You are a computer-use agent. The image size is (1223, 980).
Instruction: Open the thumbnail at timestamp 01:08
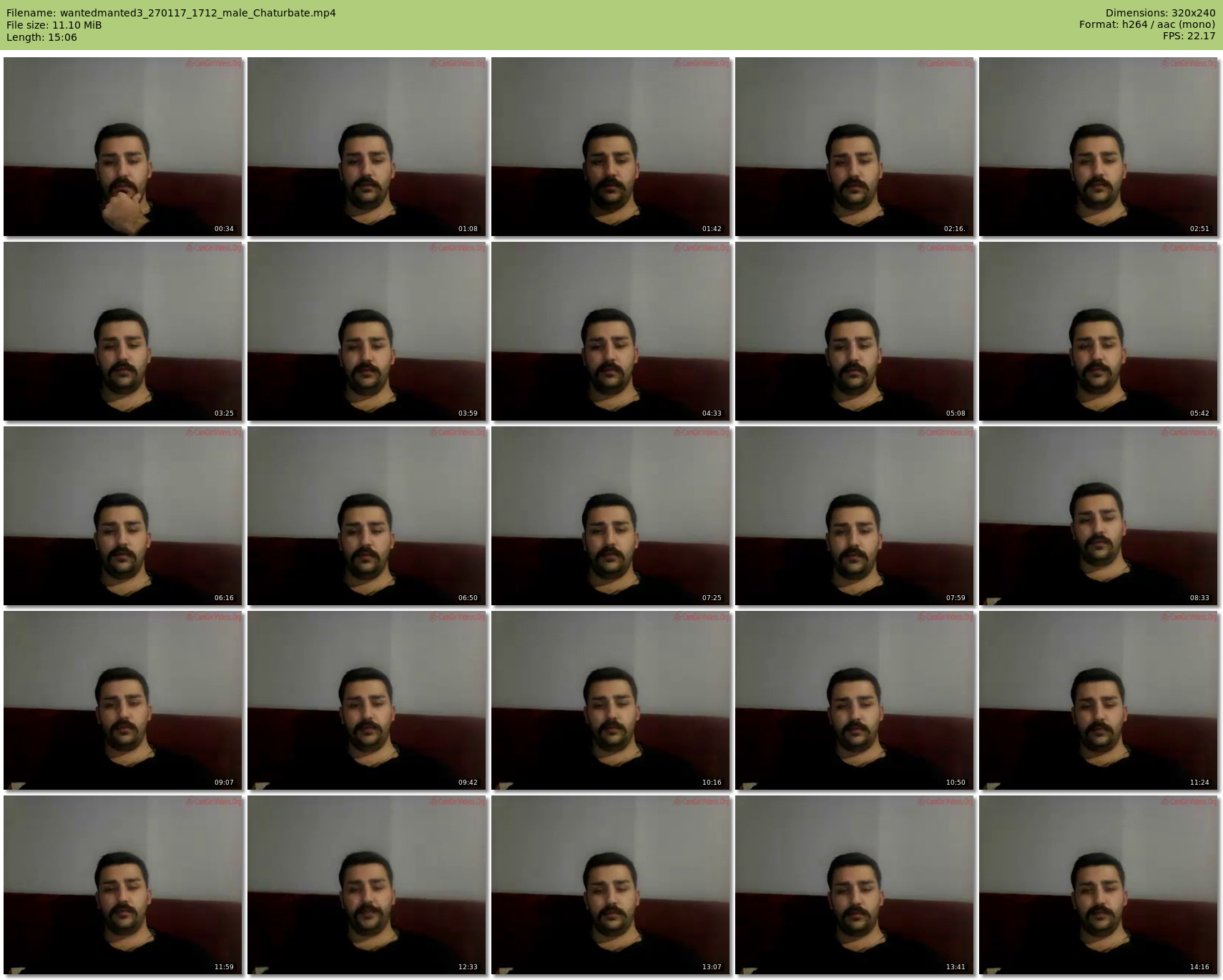coord(367,147)
